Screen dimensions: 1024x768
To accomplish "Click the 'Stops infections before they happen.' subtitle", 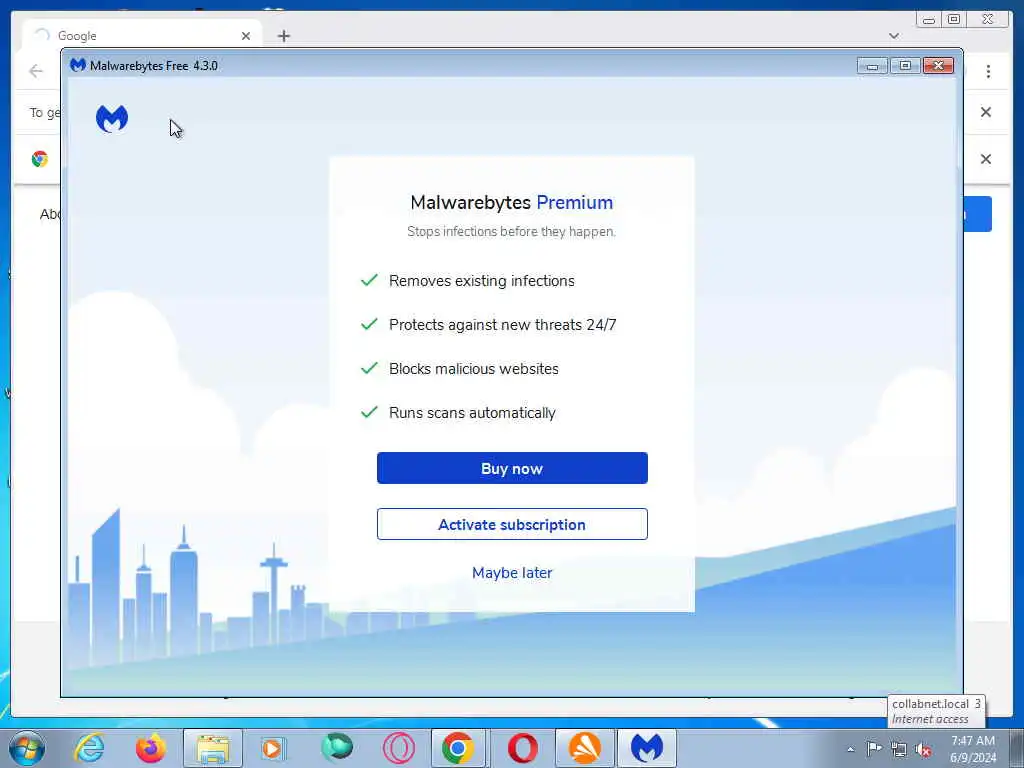I will point(511,231).
